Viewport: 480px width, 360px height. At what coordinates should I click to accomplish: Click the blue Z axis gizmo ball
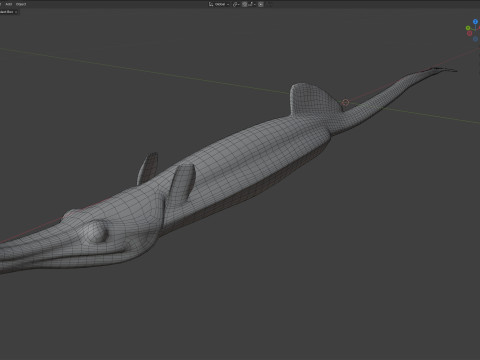click(475, 21)
